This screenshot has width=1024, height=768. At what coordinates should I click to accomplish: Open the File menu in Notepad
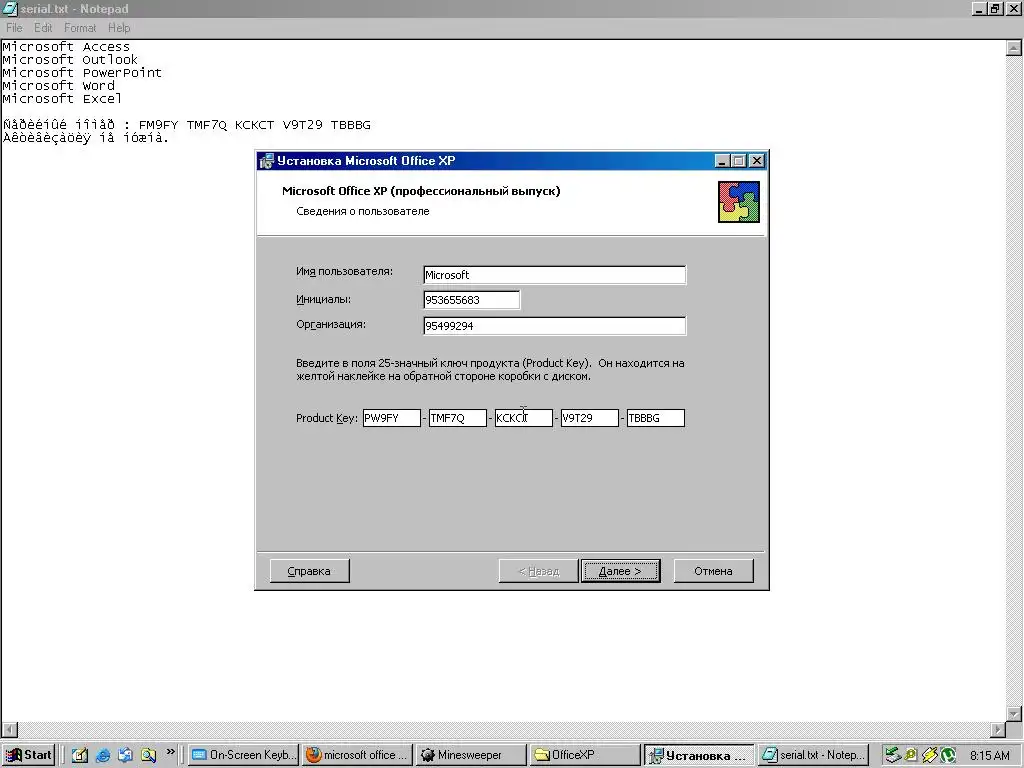[14, 27]
